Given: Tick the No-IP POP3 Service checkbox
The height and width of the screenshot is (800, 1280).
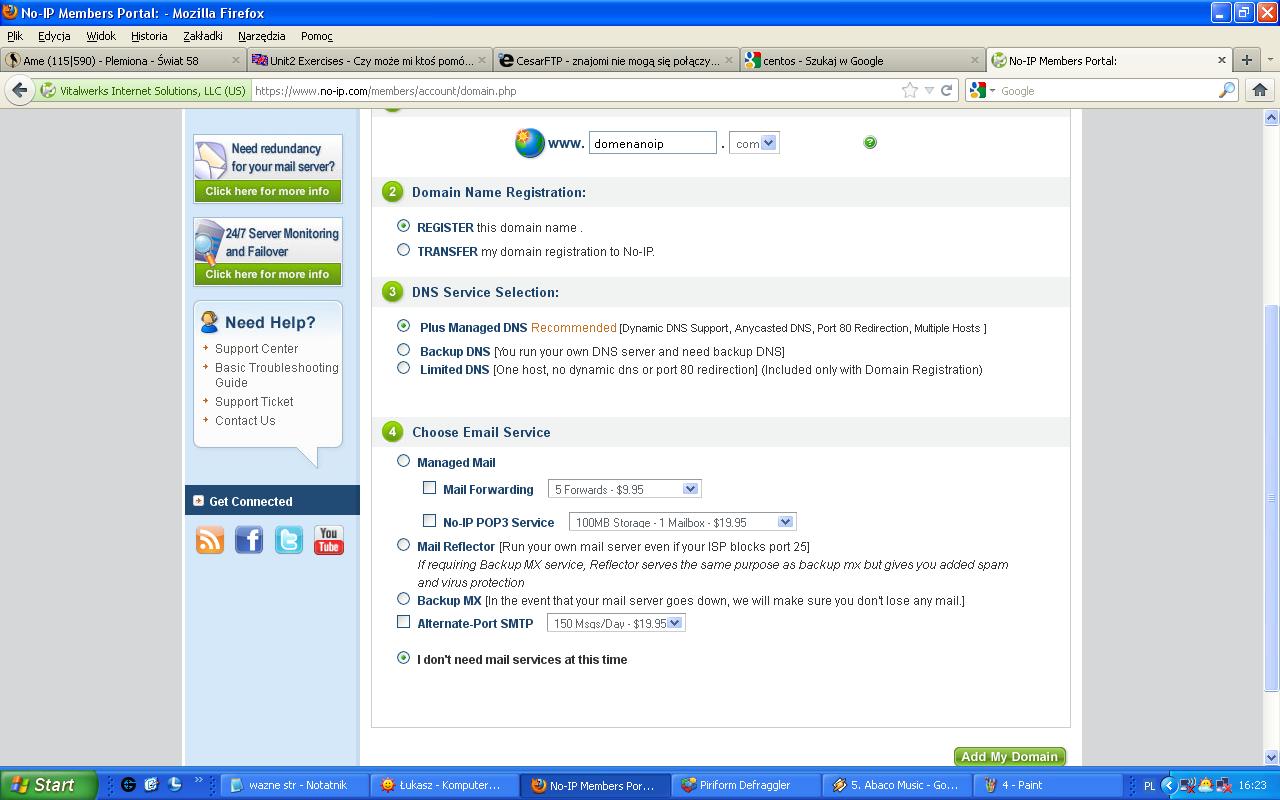Looking at the screenshot, I should click(430, 521).
